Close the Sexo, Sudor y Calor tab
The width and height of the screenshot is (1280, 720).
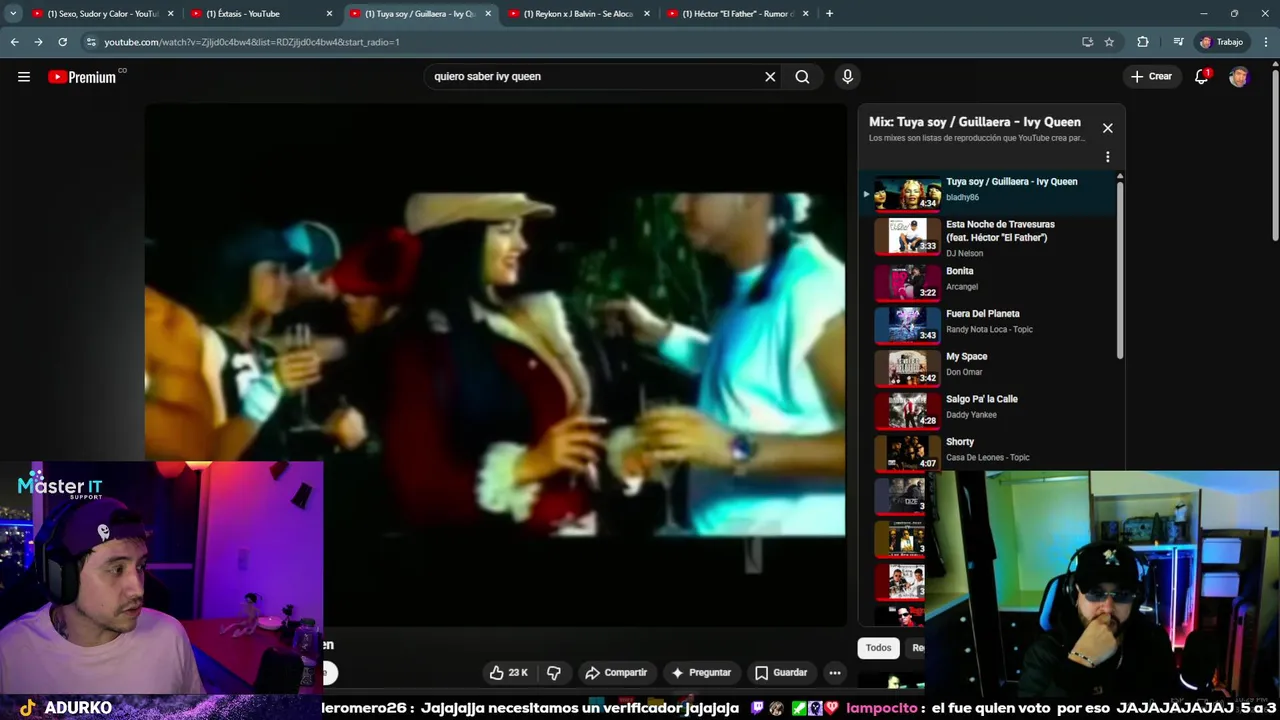click(x=170, y=14)
